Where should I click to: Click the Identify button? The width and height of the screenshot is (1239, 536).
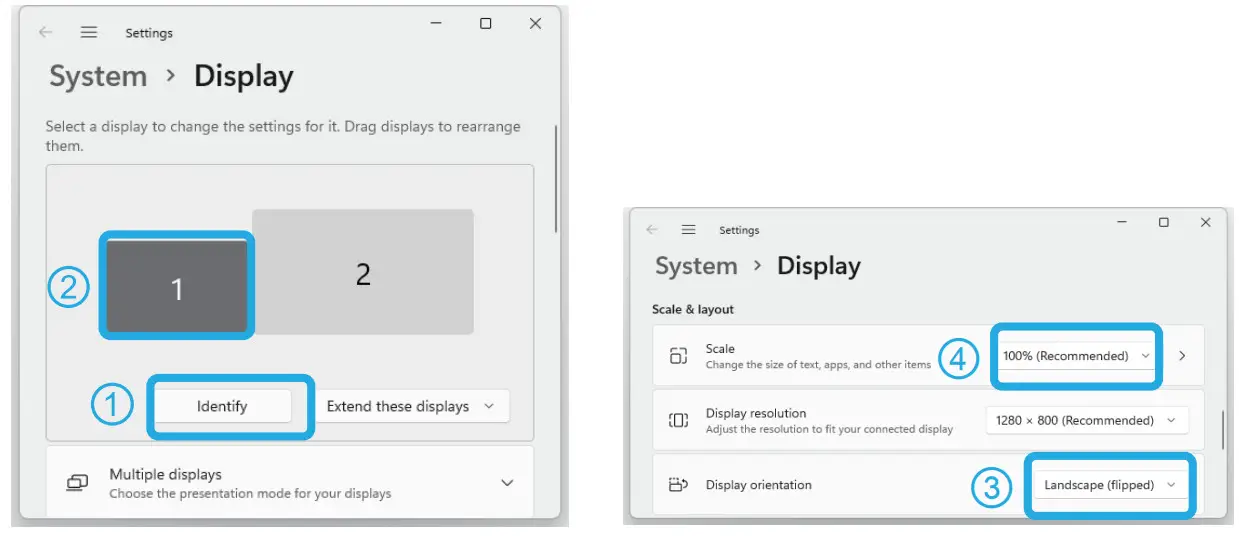pyautogui.click(x=222, y=406)
